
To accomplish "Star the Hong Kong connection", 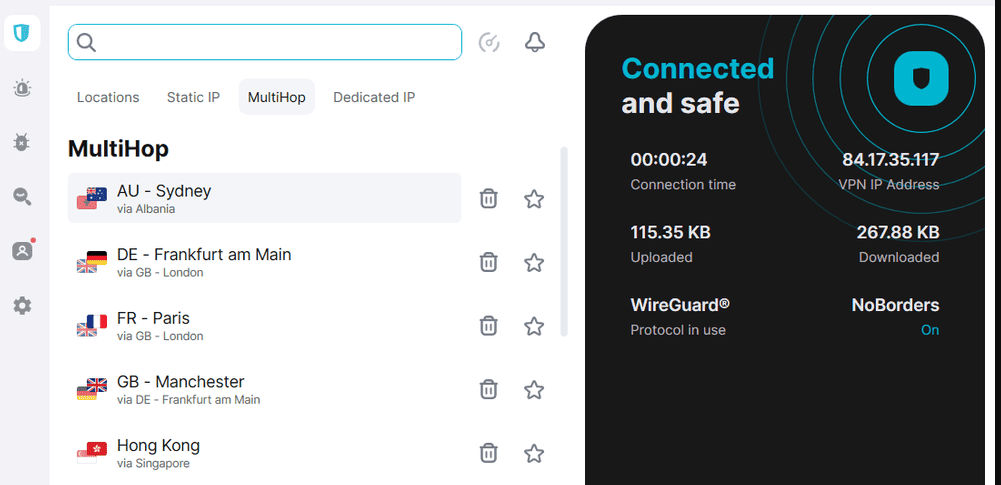I will tap(534, 453).
